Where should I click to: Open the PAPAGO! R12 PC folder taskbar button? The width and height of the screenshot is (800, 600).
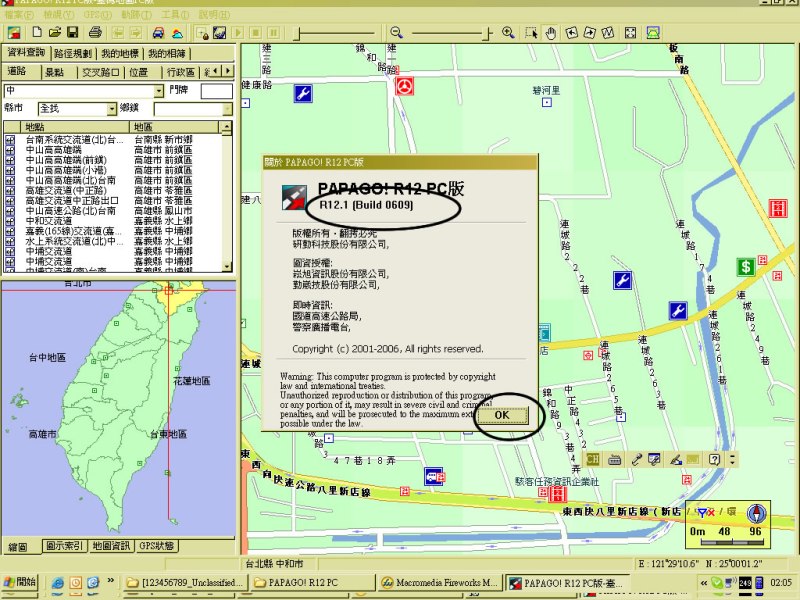[312, 583]
